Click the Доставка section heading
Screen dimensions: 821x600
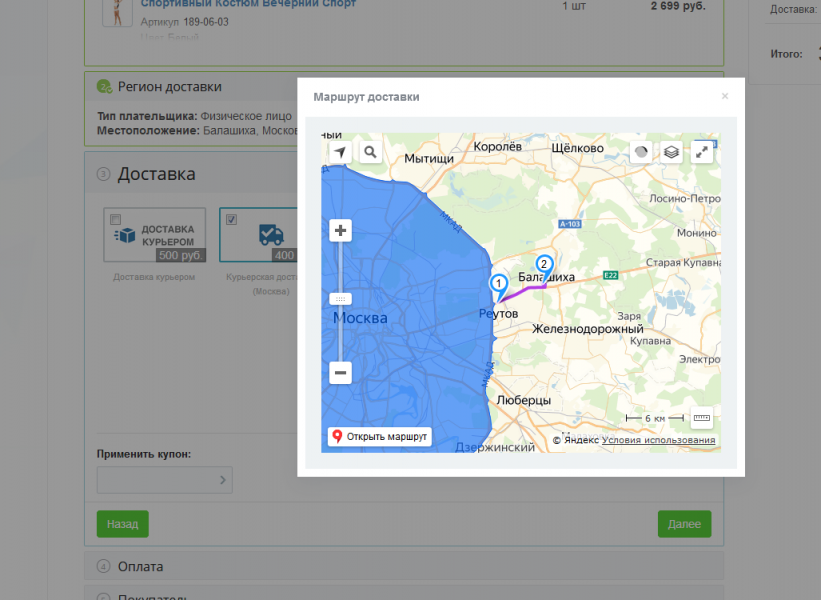click(157, 174)
